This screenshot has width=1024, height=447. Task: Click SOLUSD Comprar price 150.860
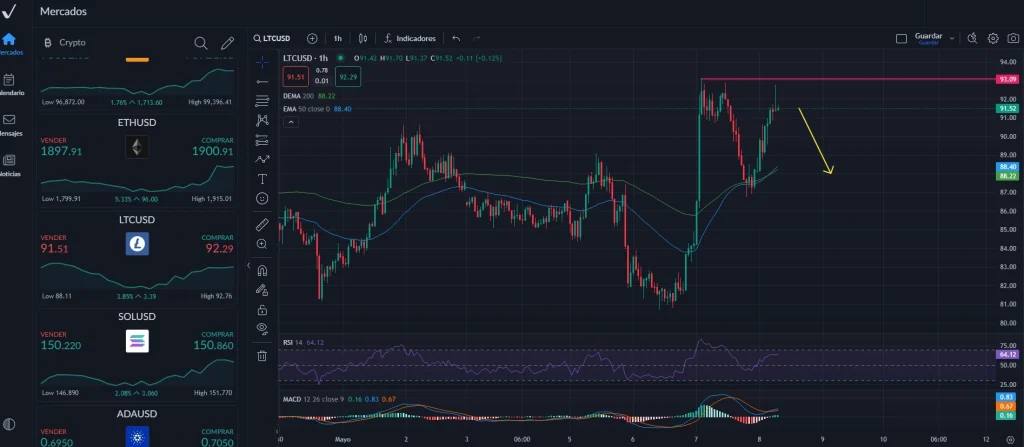click(213, 346)
